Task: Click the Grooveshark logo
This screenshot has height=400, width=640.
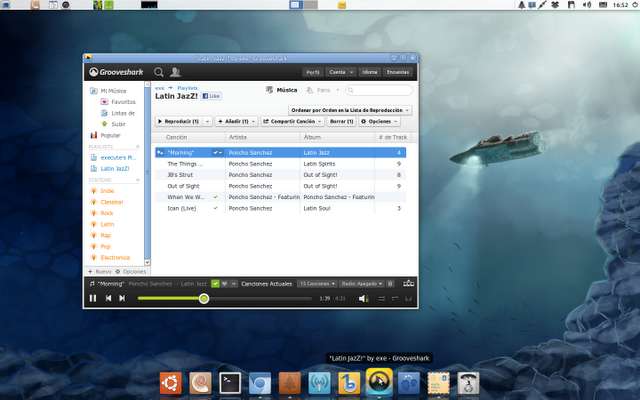Action: point(119,72)
